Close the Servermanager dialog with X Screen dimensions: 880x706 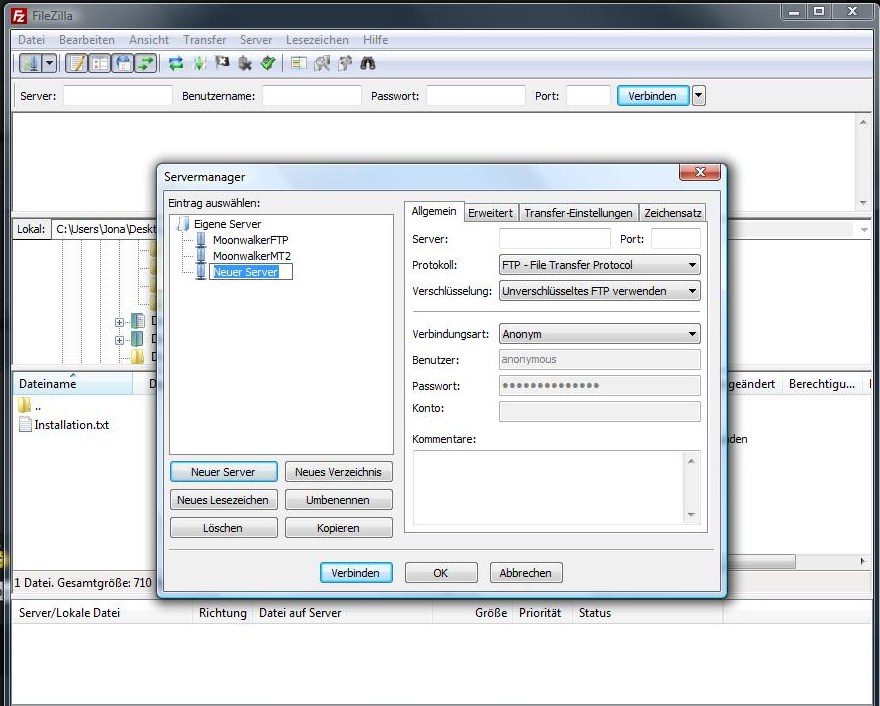700,172
